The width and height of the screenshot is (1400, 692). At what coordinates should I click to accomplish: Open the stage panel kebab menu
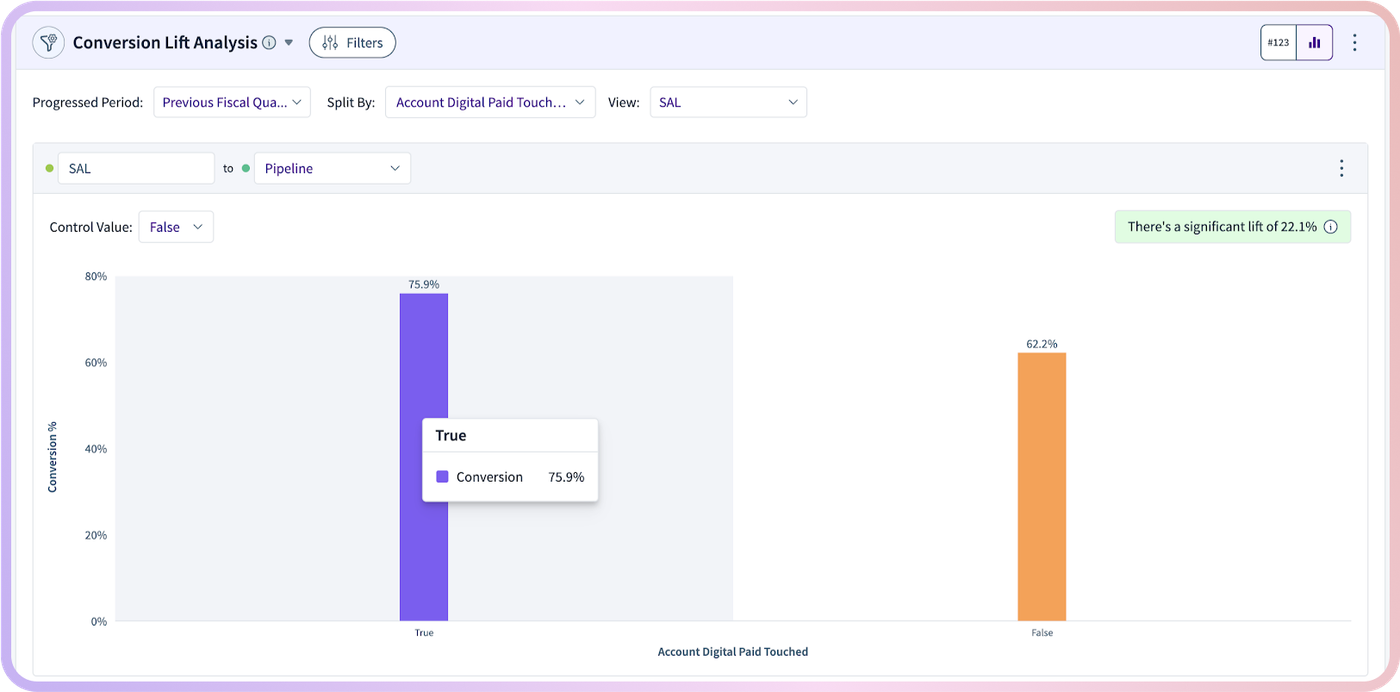[x=1342, y=169]
